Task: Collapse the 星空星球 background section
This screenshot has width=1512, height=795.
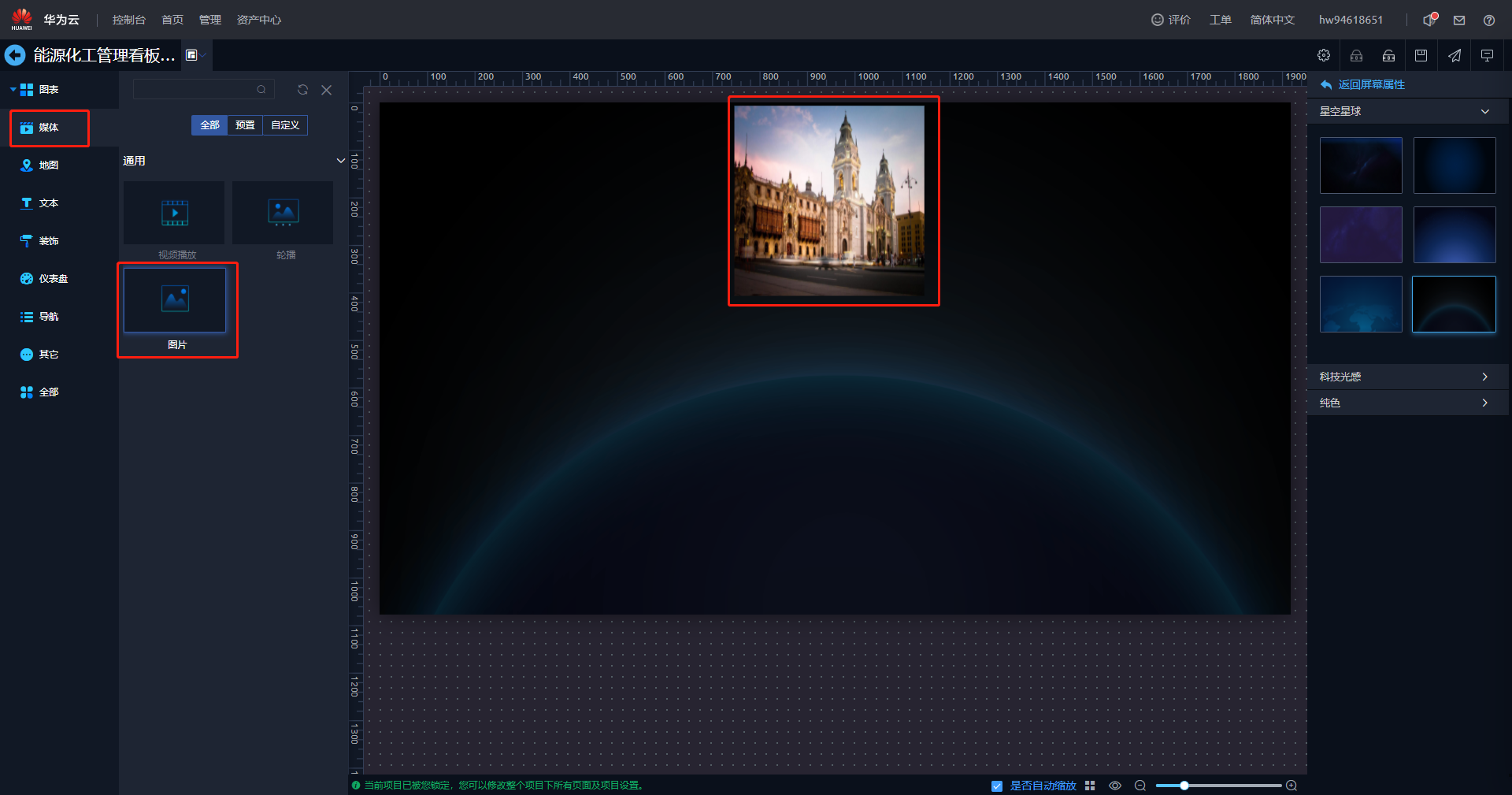Action: click(1485, 111)
